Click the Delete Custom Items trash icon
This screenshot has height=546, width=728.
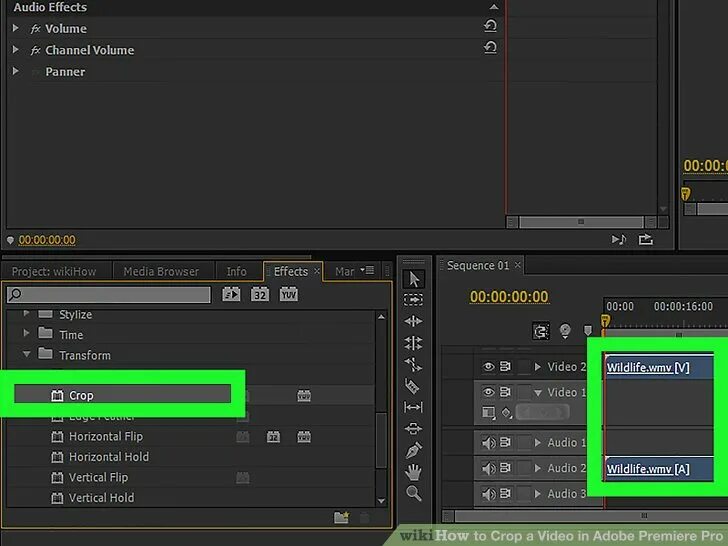(364, 518)
